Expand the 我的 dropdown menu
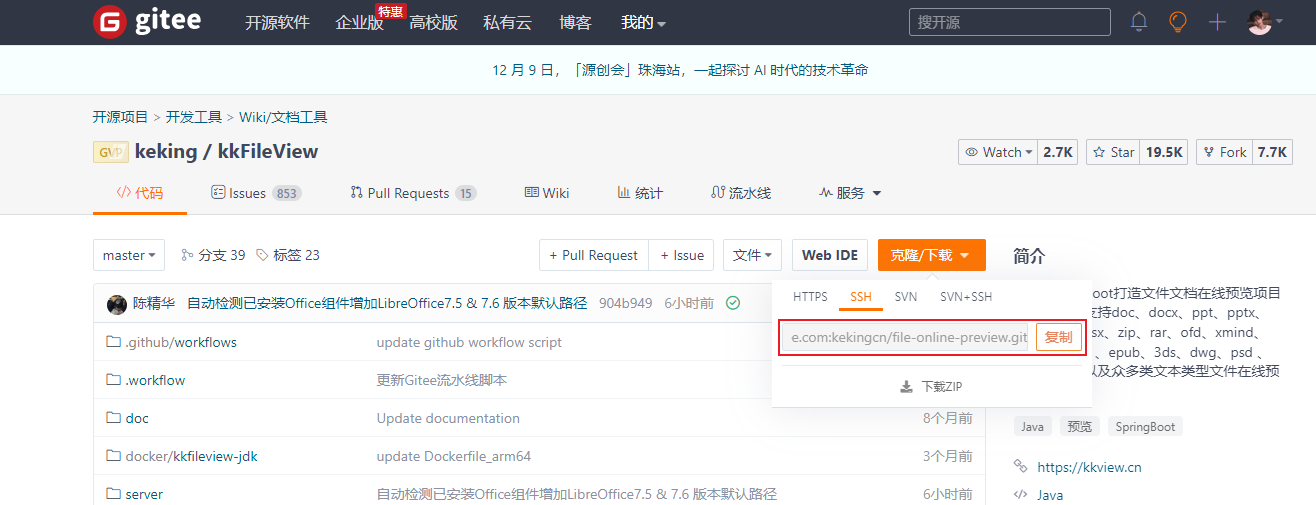Viewport: 1316px width, 505px height. tap(643, 22)
